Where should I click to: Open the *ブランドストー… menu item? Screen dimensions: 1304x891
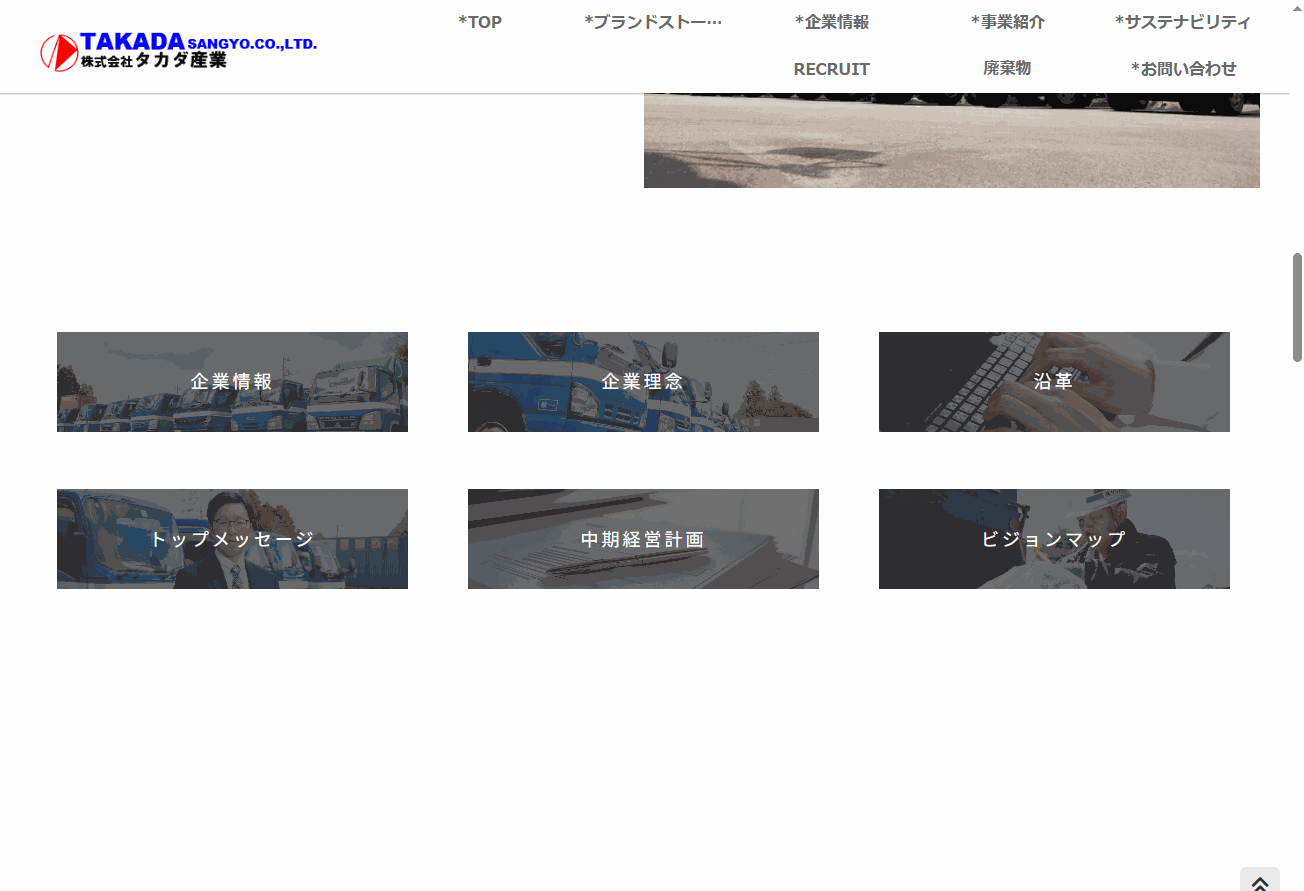pyautogui.click(x=653, y=22)
